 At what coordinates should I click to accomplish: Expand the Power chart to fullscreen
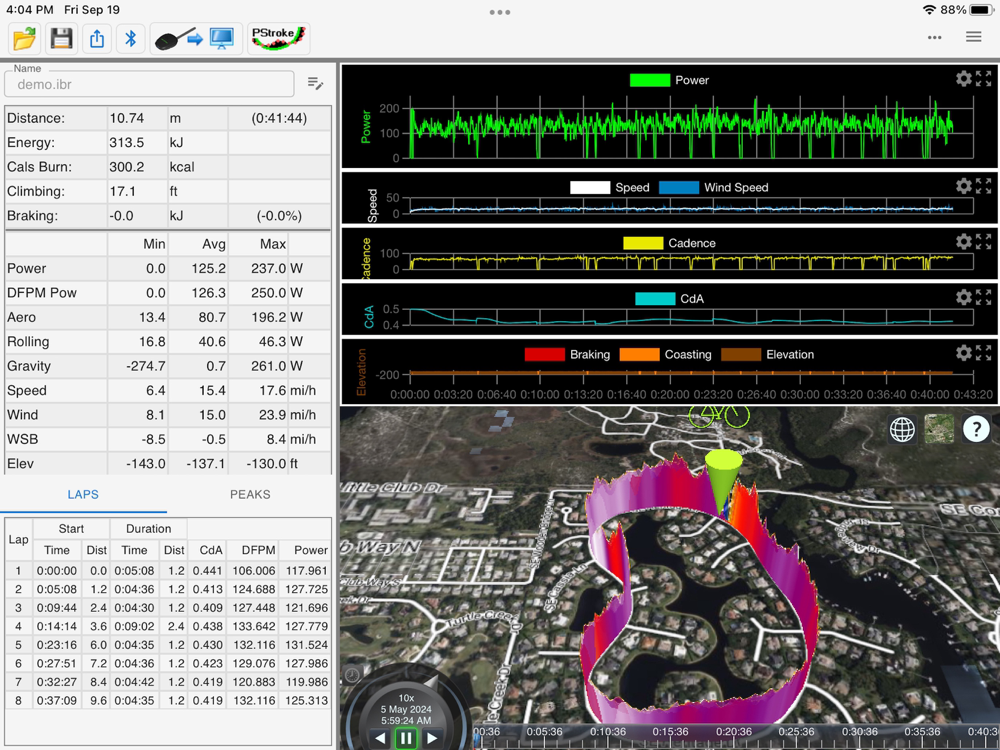(984, 78)
